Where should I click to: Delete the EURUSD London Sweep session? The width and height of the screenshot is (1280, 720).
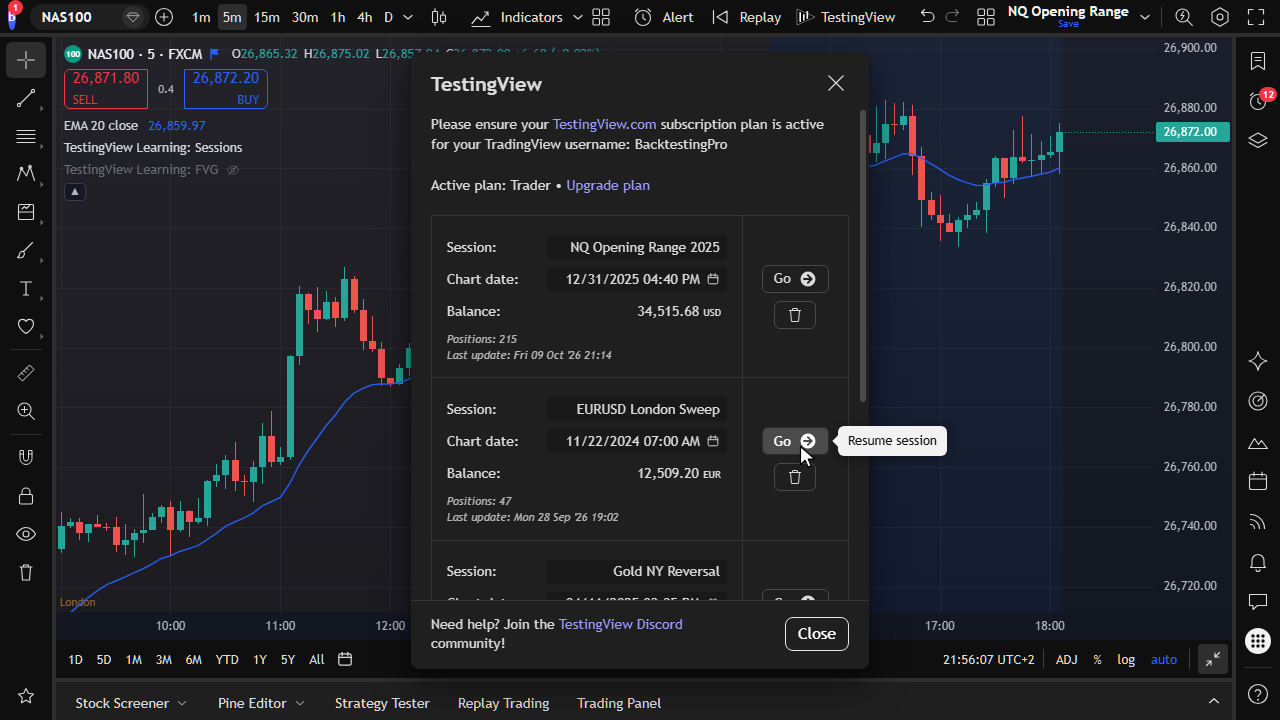coord(795,477)
